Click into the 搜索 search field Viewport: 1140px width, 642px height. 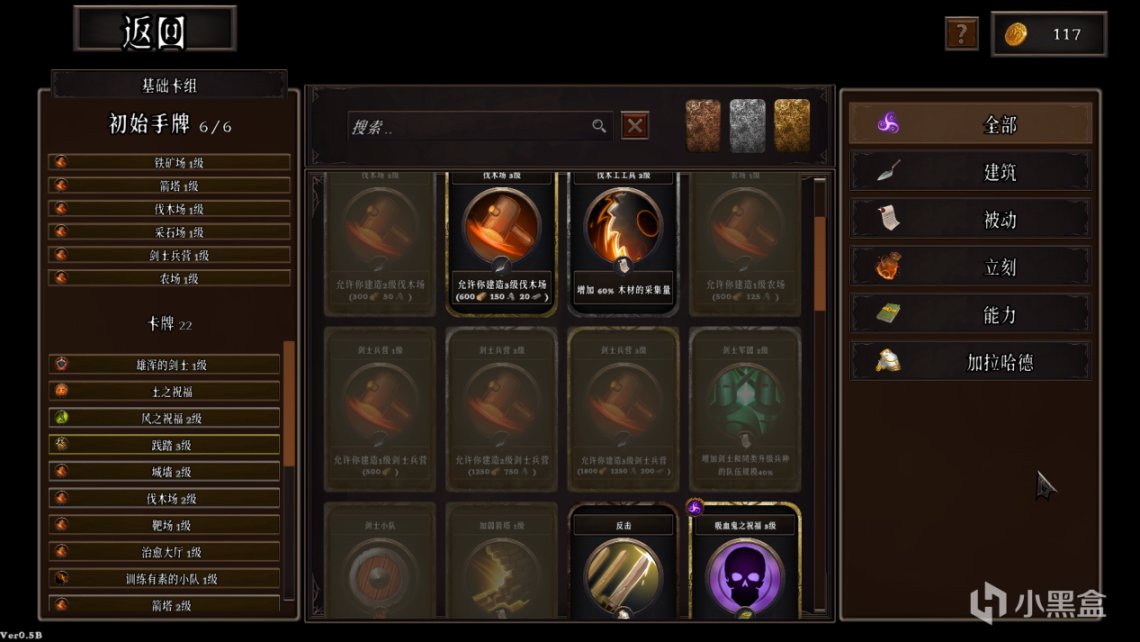(480, 127)
